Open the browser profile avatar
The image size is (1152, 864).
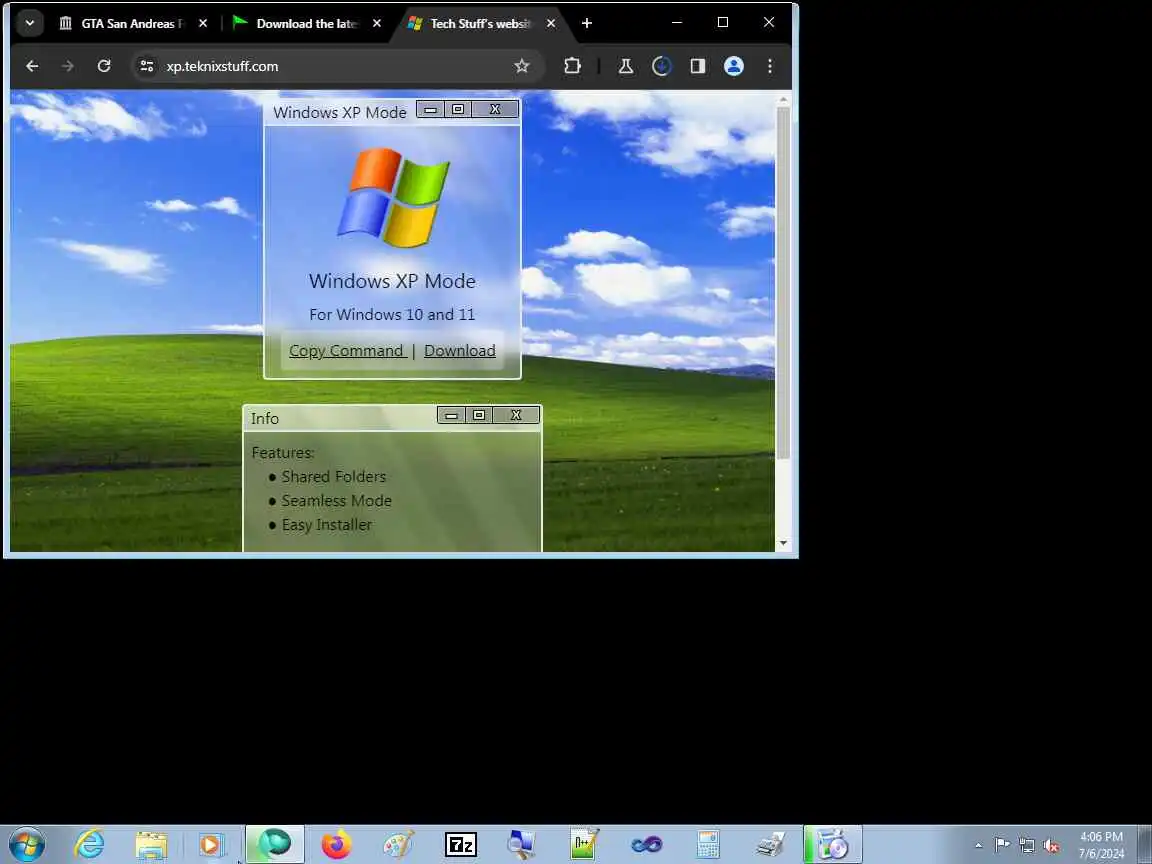[733, 66]
